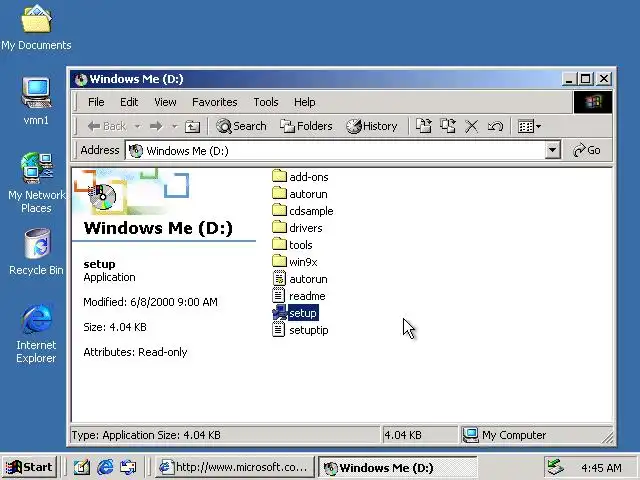Click the system tray network icon
This screenshot has height=480, width=640.
pyautogui.click(x=555, y=467)
